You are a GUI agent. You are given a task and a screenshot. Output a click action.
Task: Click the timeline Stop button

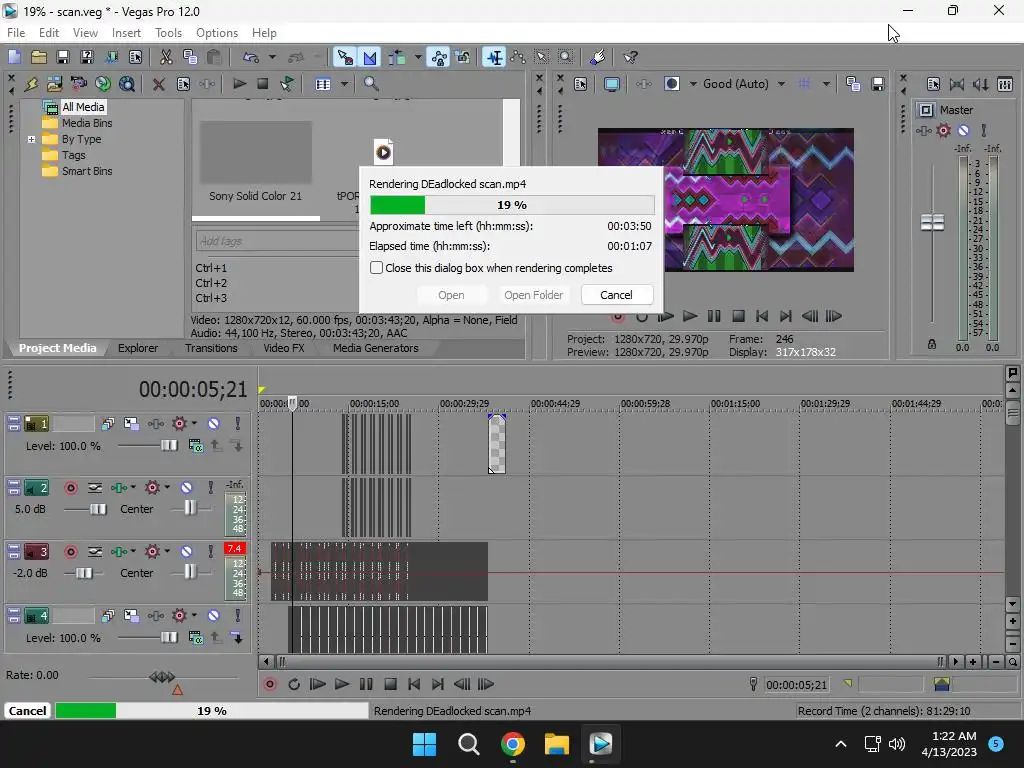(x=391, y=684)
